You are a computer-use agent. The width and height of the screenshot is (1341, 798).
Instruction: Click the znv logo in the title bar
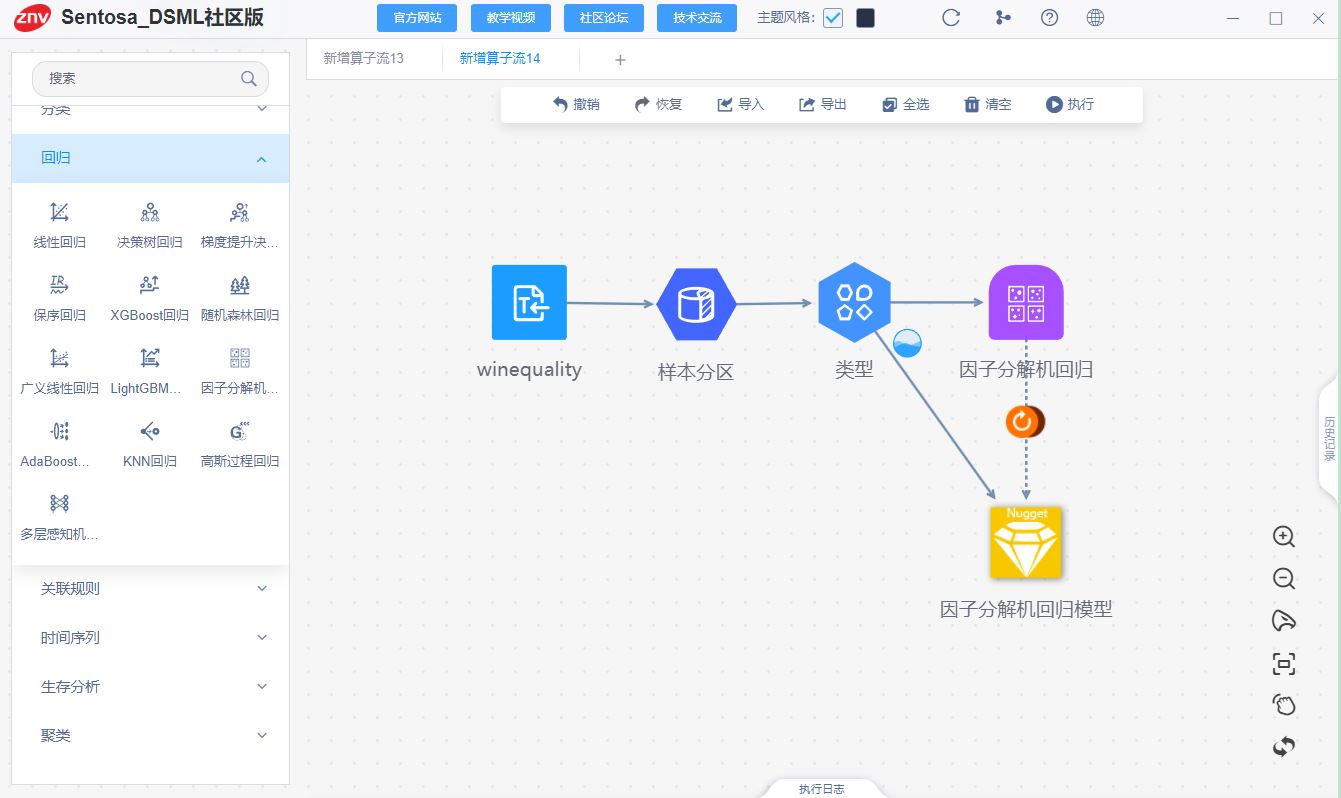(32, 17)
